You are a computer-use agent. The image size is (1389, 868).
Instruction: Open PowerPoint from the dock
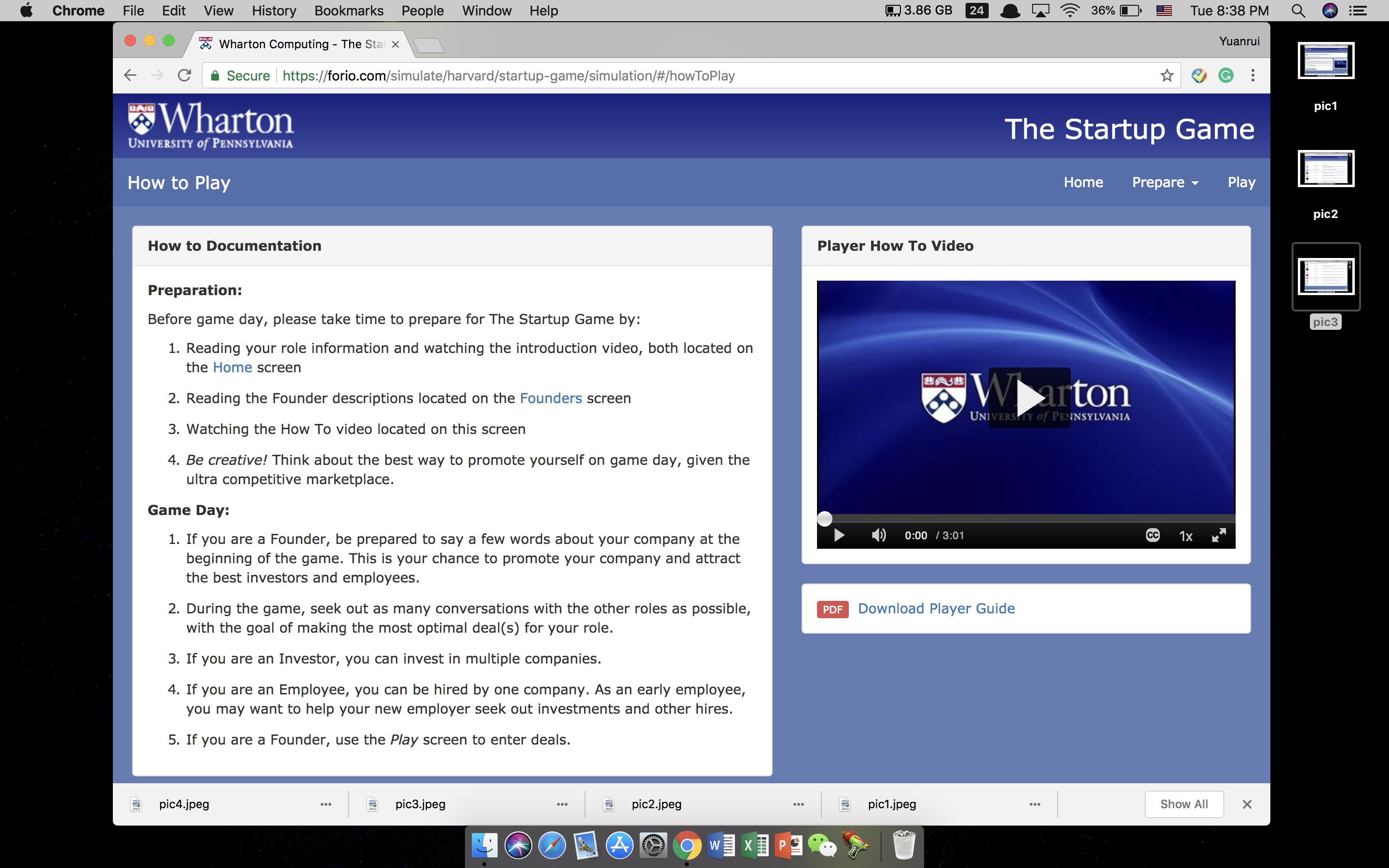click(789, 846)
